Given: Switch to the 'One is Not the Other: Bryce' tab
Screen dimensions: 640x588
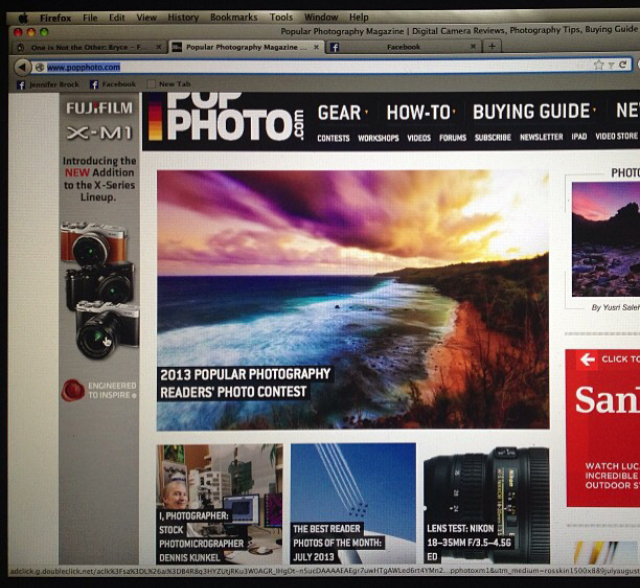Looking at the screenshot, I should [88, 47].
